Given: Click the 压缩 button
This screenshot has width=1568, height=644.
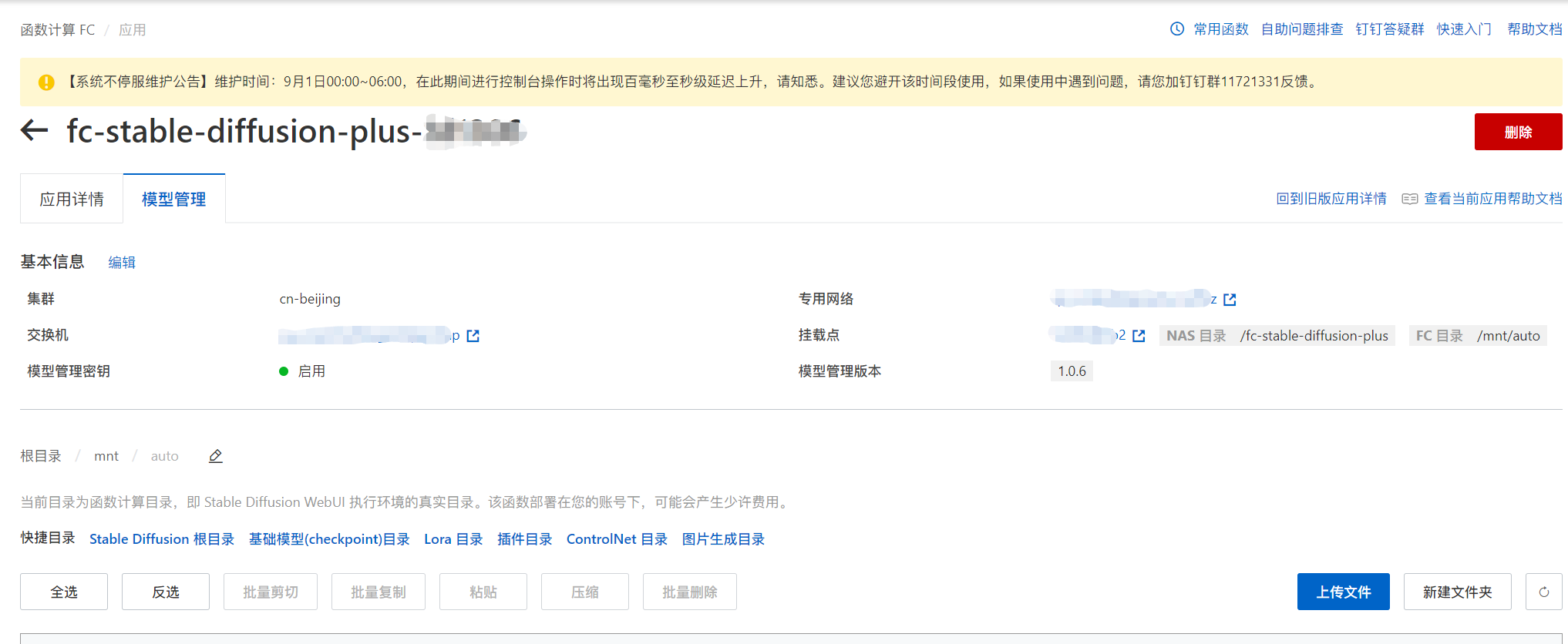Looking at the screenshot, I should (x=585, y=592).
